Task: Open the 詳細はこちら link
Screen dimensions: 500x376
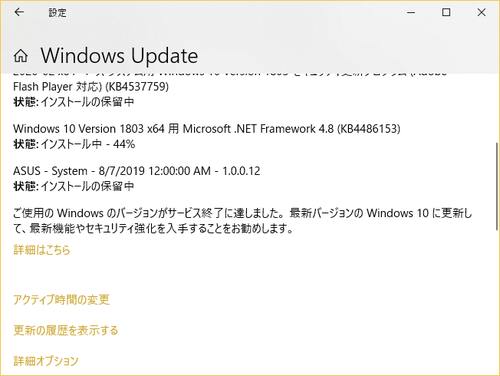Action: click(42, 250)
